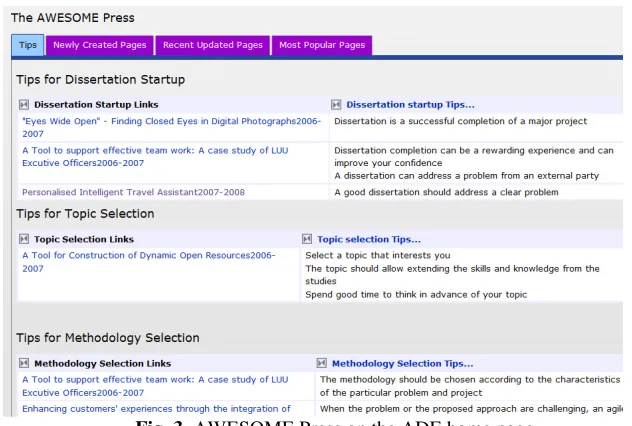The height and width of the screenshot is (426, 632).
Task: Open team work link under Dissertation Startup Links
Action: (155, 157)
